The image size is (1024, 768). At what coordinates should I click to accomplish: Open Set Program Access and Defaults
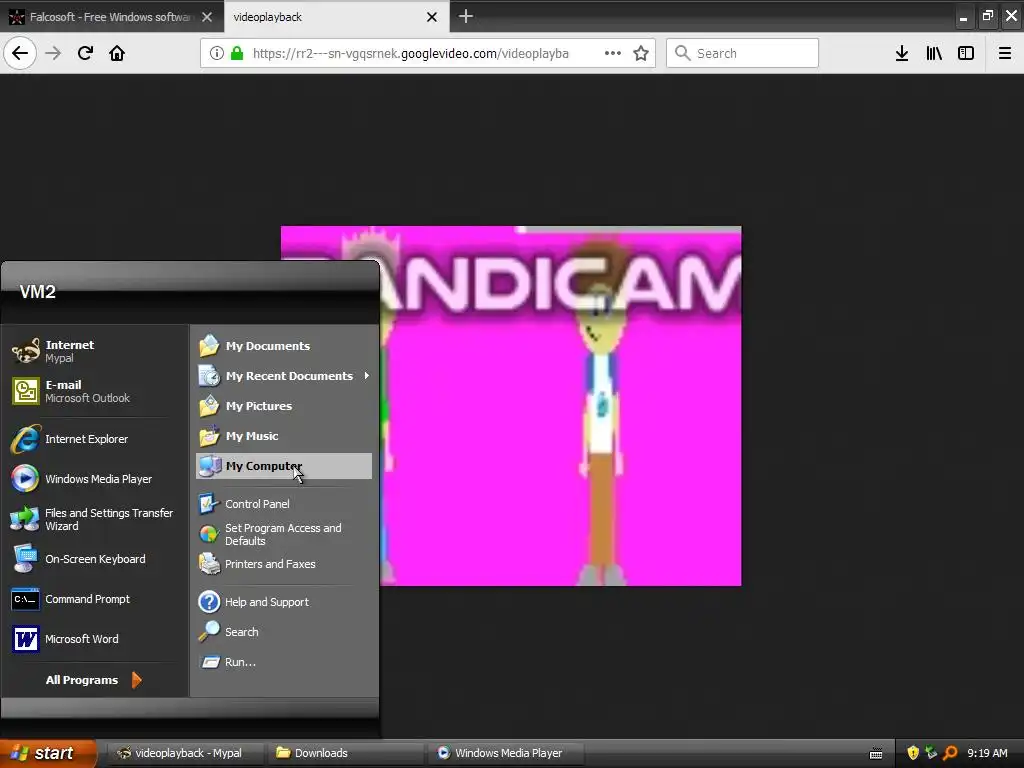[x=284, y=534]
